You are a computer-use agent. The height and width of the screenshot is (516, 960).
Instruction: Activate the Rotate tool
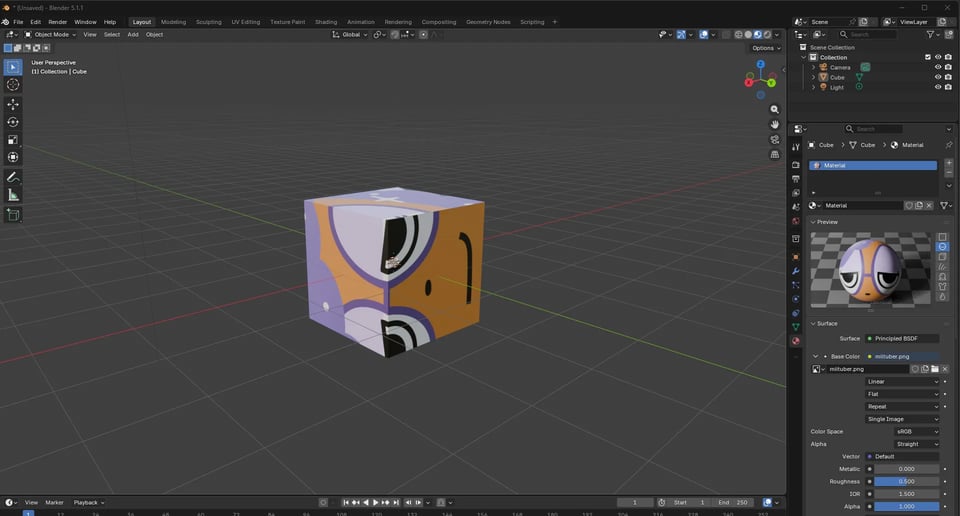13,122
